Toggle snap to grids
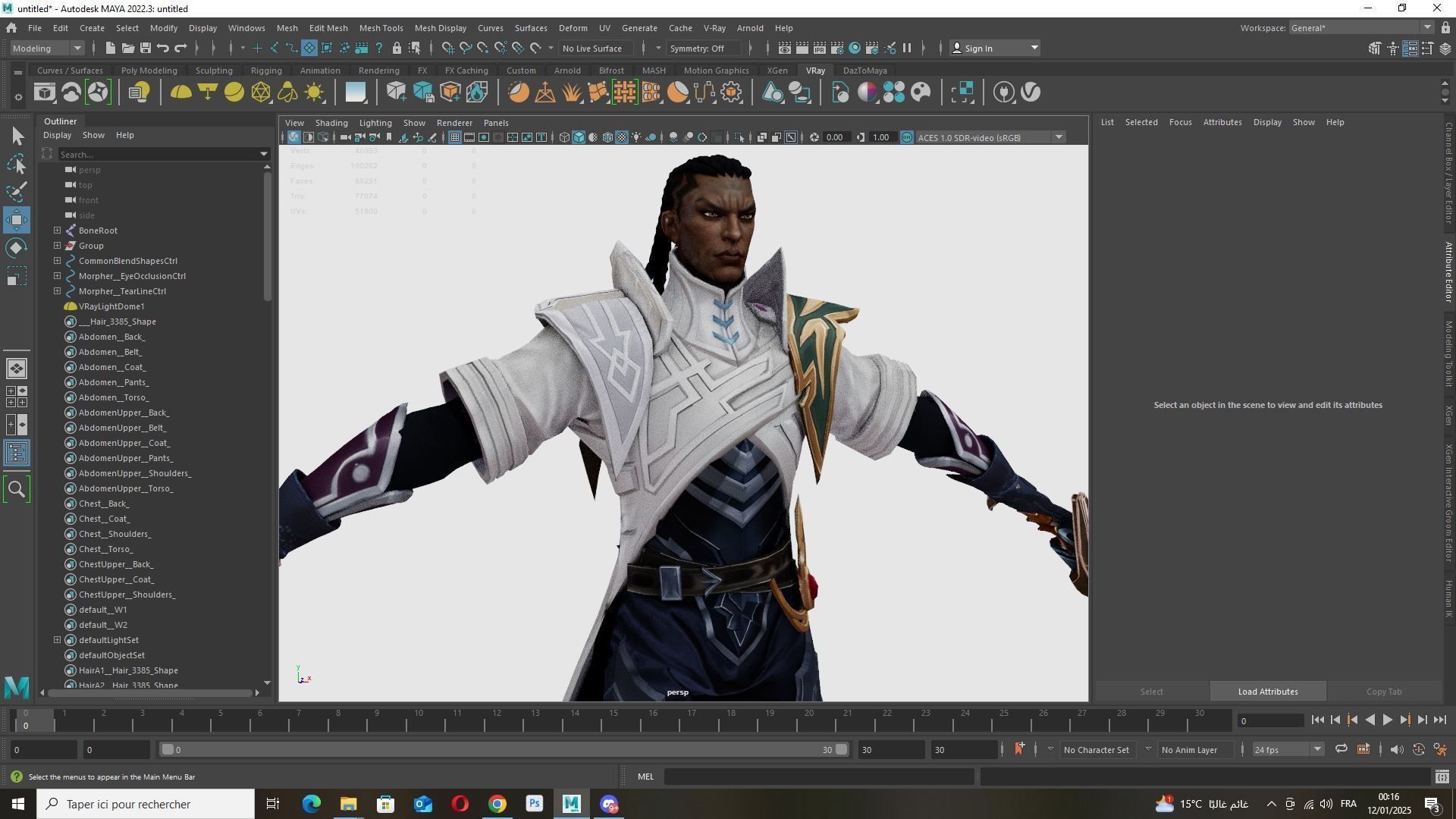Viewport: 1456px width, 819px height. (x=447, y=49)
